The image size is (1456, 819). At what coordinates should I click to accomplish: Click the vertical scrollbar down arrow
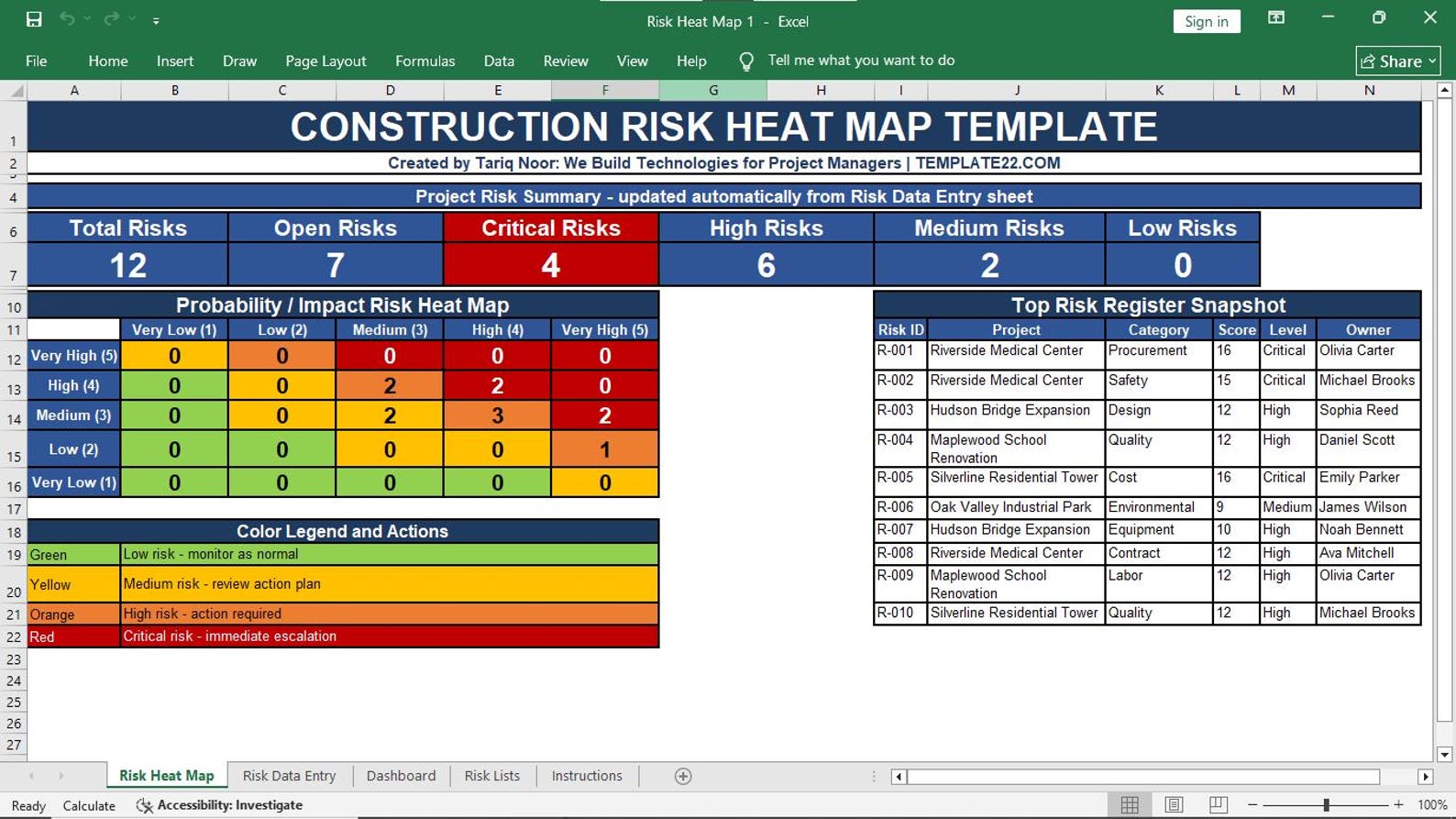pos(1444,754)
